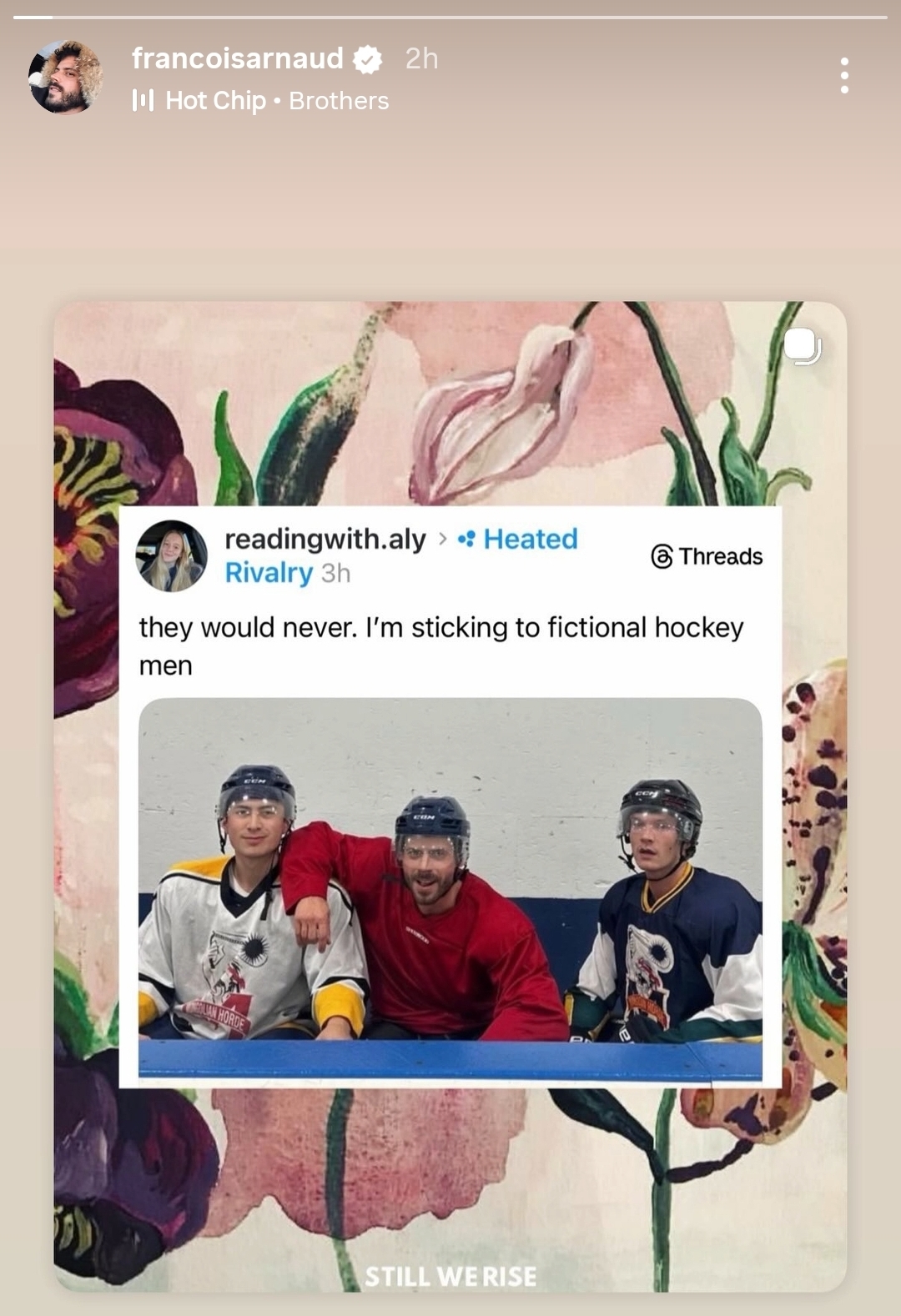Tap the Brothers song title
901x1316 pixels.
339,101
